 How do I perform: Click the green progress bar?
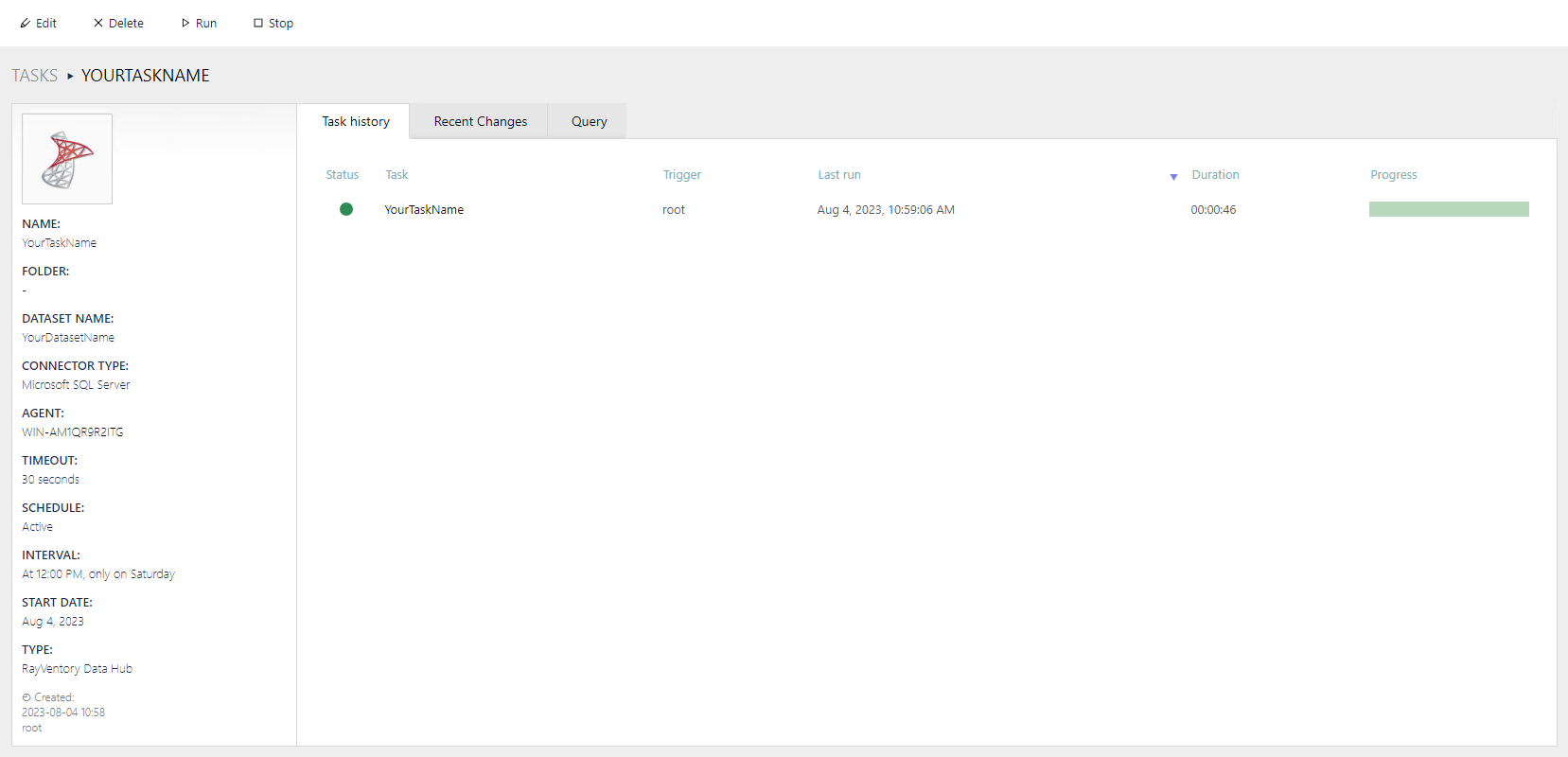(x=1448, y=209)
